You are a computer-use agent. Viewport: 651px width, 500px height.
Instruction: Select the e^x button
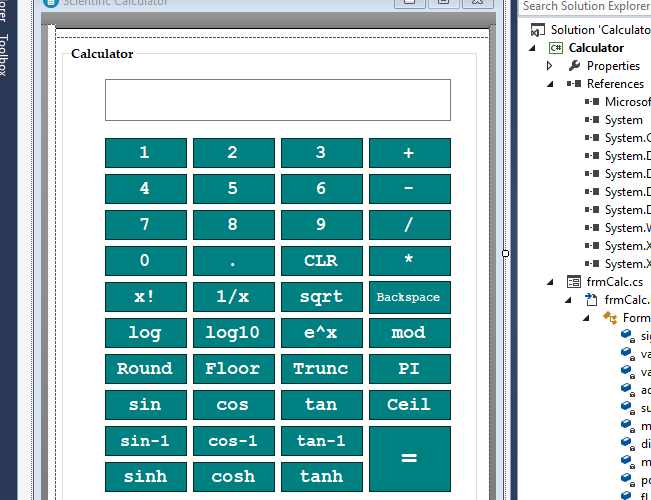pos(322,333)
